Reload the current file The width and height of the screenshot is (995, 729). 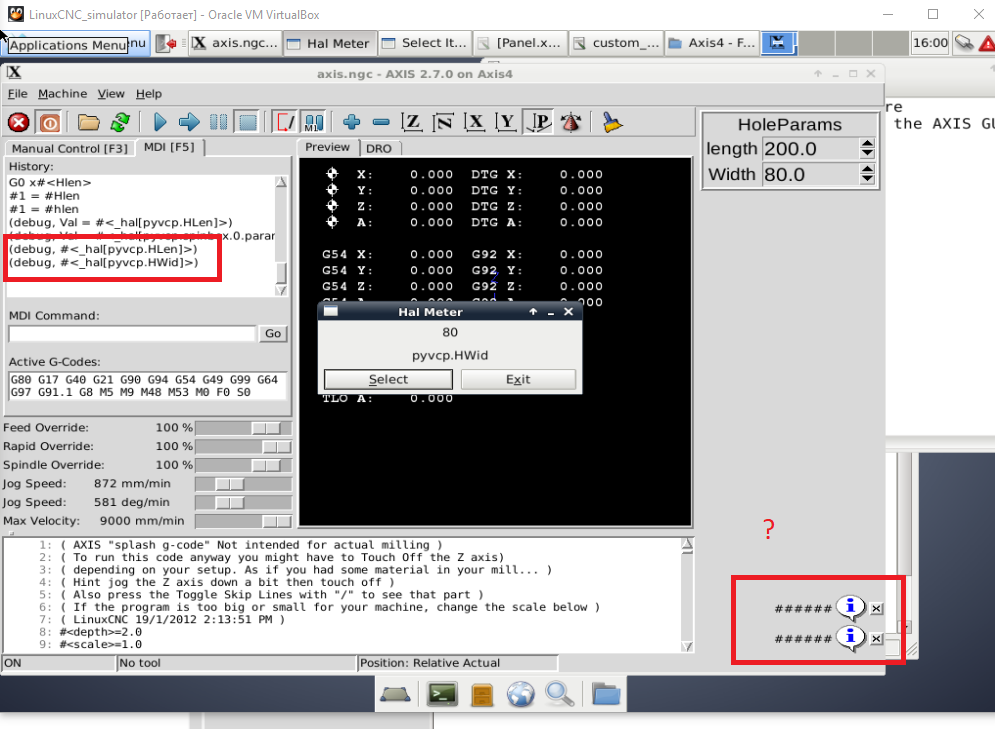[120, 122]
